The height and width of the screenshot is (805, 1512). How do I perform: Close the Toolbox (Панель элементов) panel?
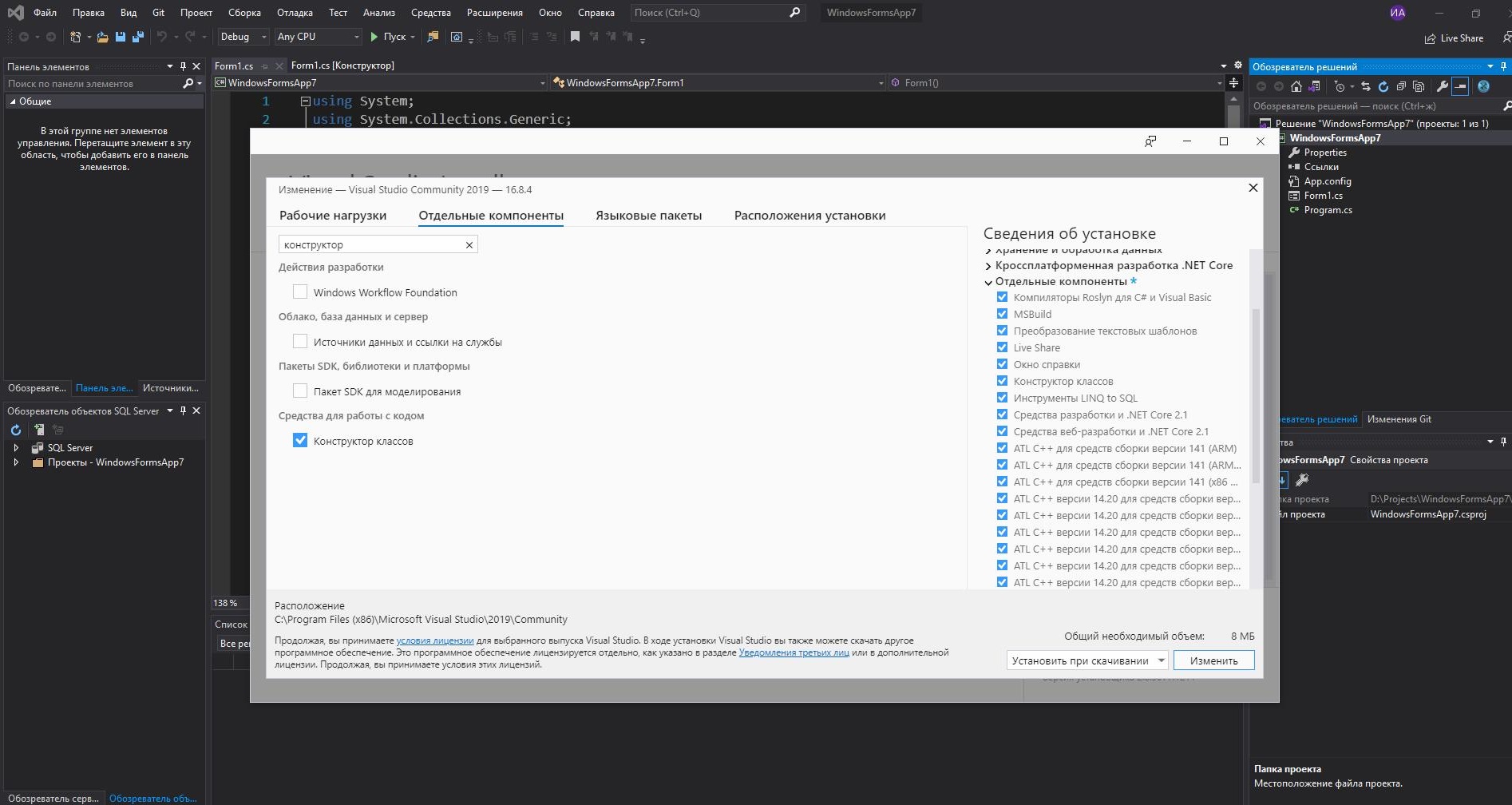[x=196, y=66]
